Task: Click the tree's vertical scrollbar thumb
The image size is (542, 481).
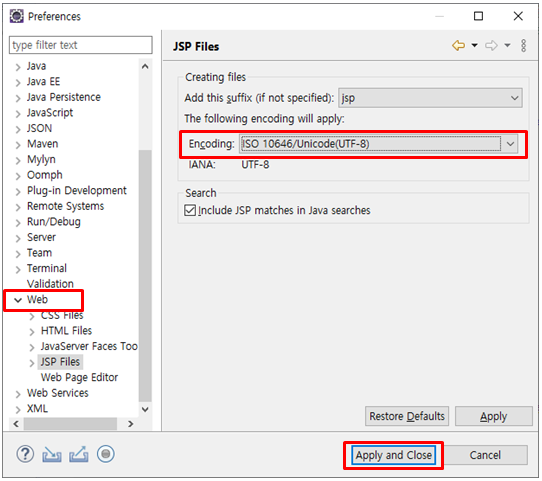Action: coord(145,276)
